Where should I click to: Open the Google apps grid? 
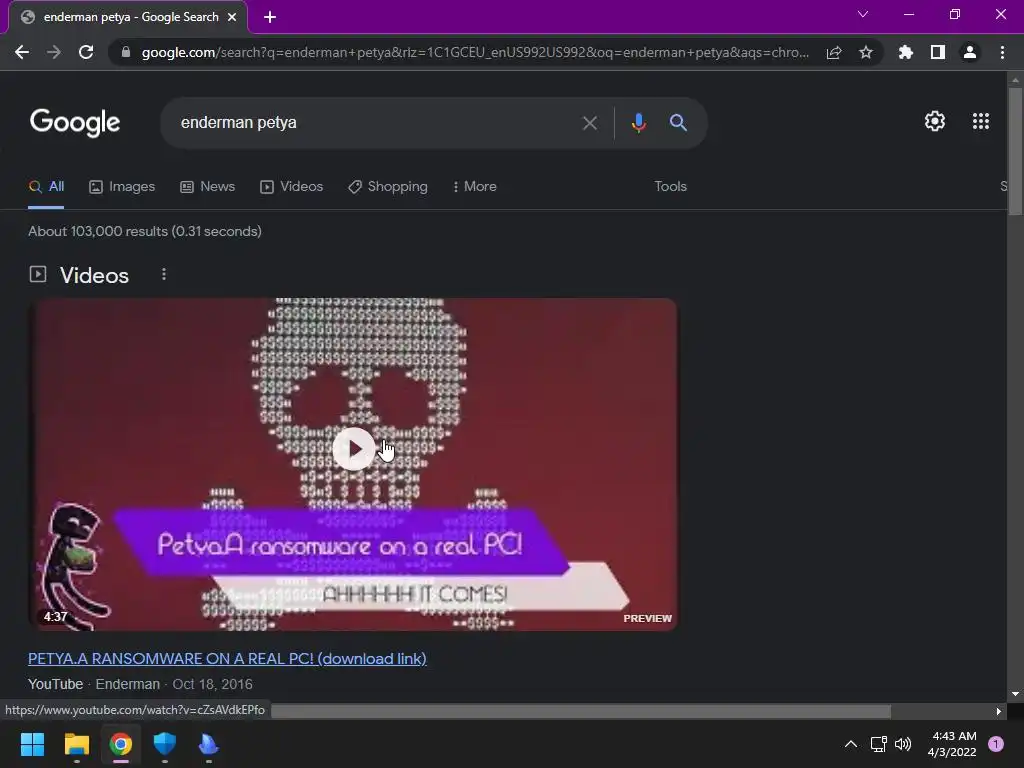coord(980,121)
